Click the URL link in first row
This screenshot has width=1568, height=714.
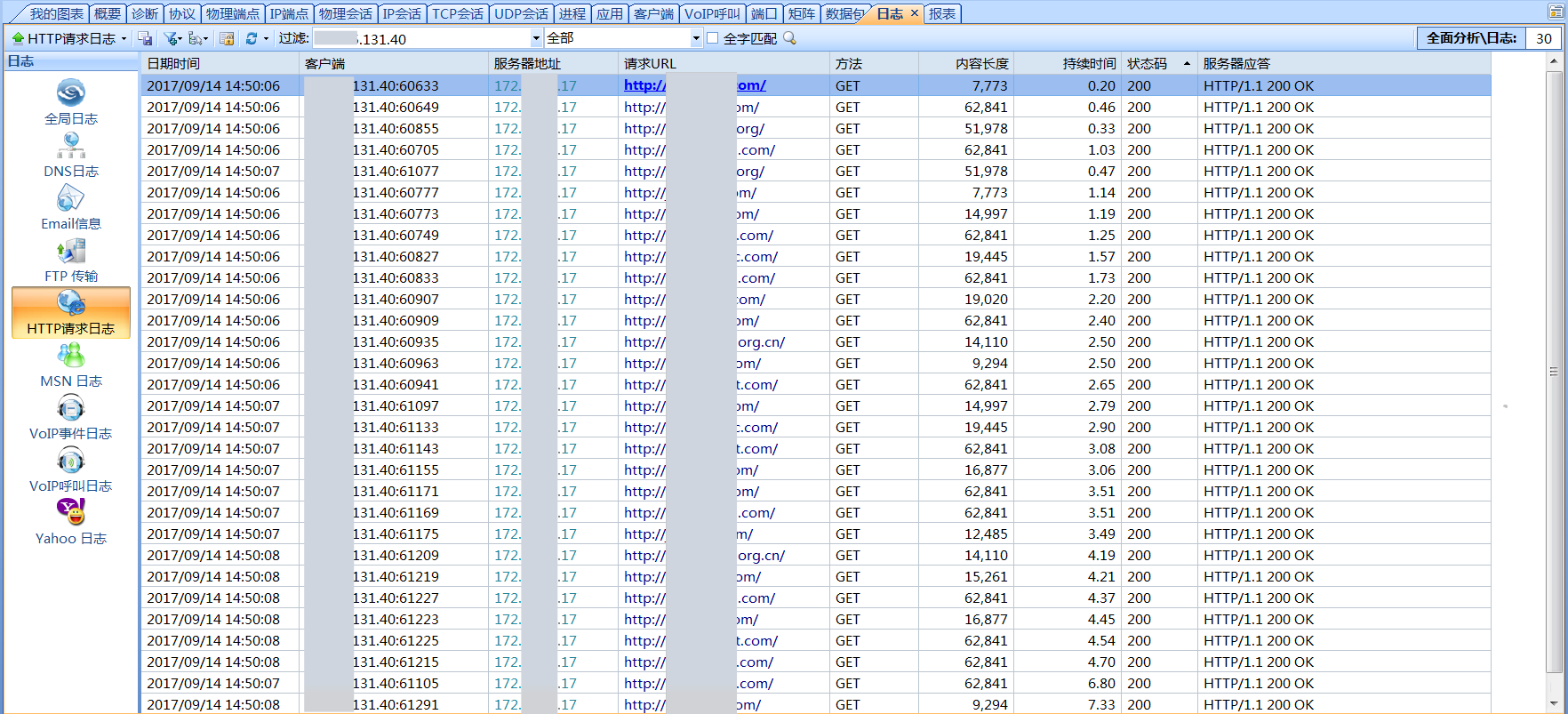tap(644, 85)
